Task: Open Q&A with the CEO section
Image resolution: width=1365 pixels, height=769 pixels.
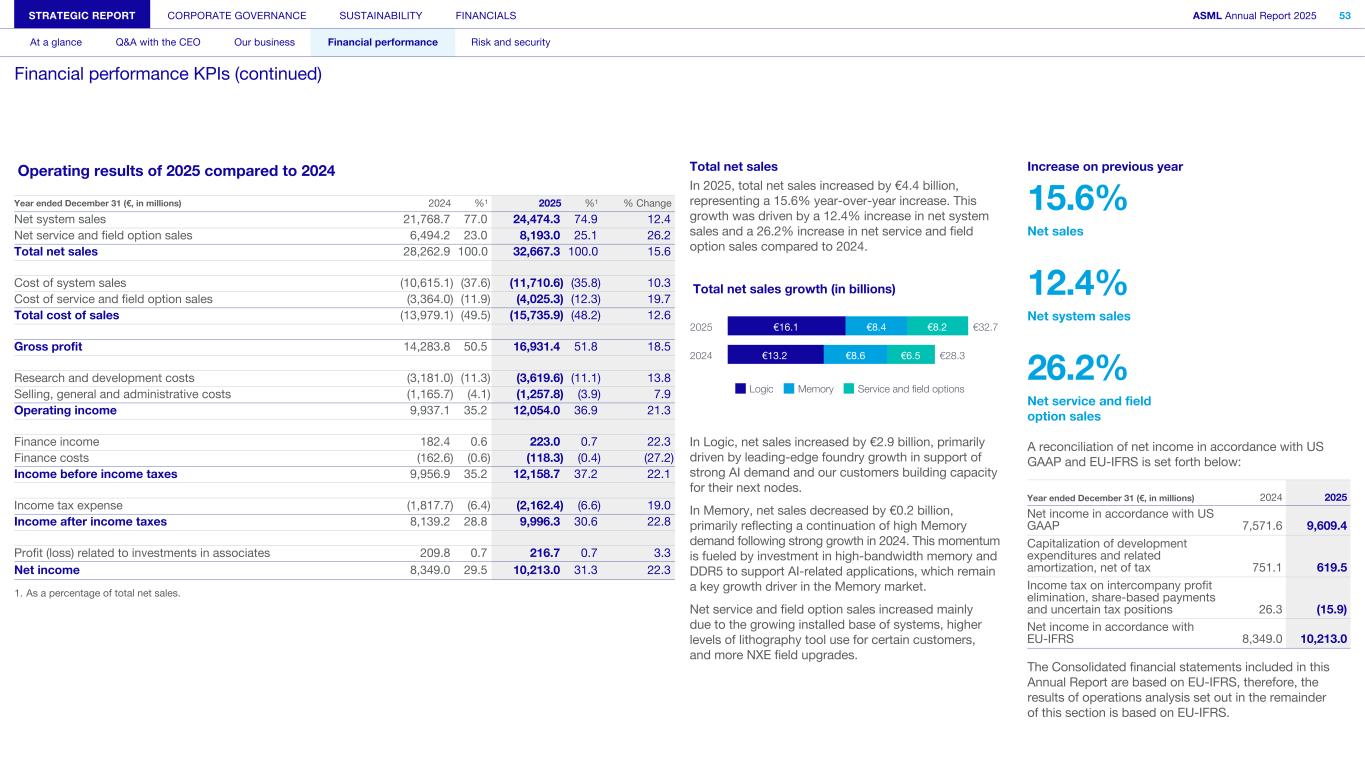Action: 158,42
